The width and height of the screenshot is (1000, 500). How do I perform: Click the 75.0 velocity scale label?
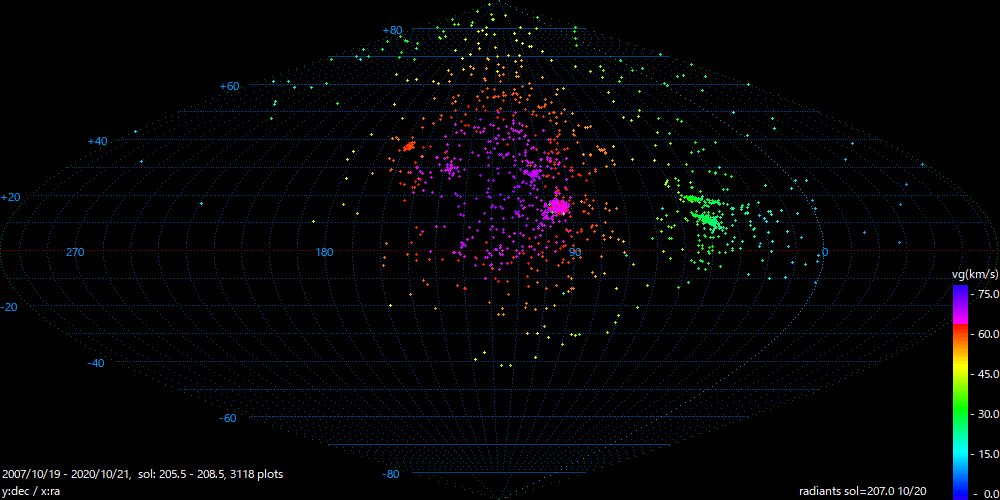(x=987, y=294)
